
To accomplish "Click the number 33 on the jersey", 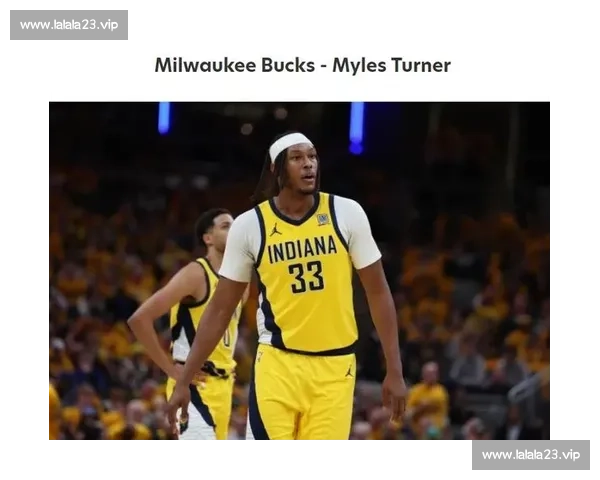I will click(306, 277).
